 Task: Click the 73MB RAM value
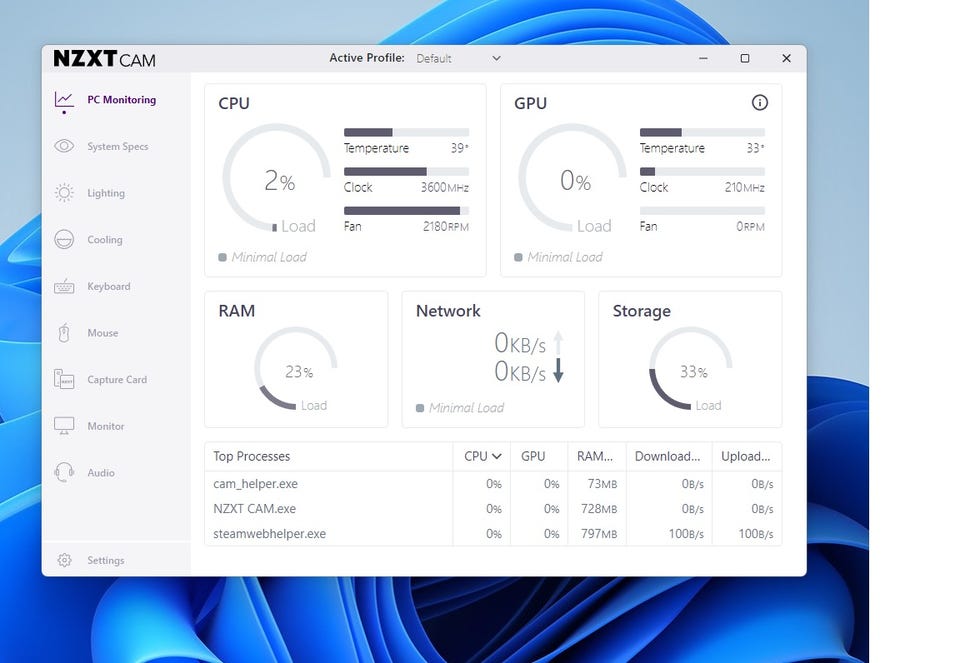[x=602, y=484]
